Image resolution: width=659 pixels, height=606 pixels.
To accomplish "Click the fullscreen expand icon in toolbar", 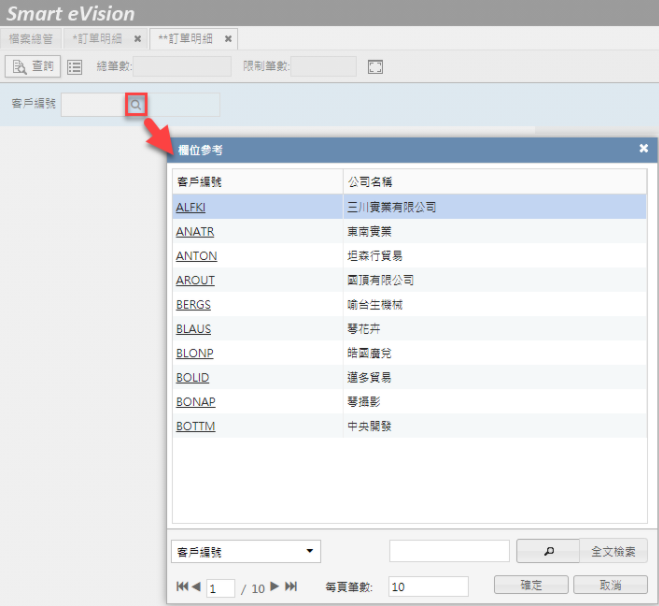I will coord(376,67).
